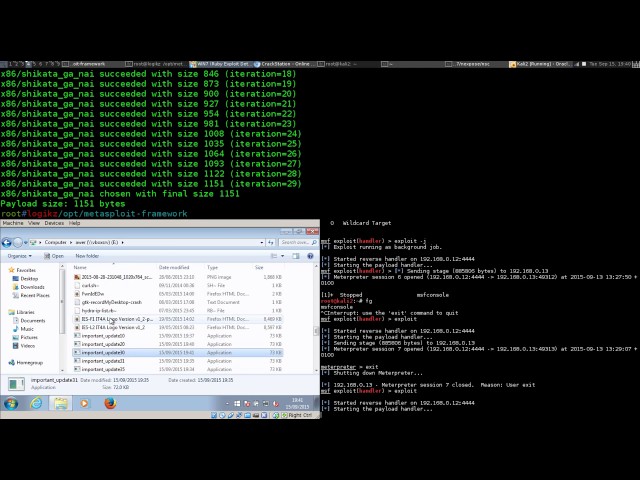640x480 pixels.
Task: Click the VirtualBox Right Ctrl host key indicator
Action: [300, 415]
